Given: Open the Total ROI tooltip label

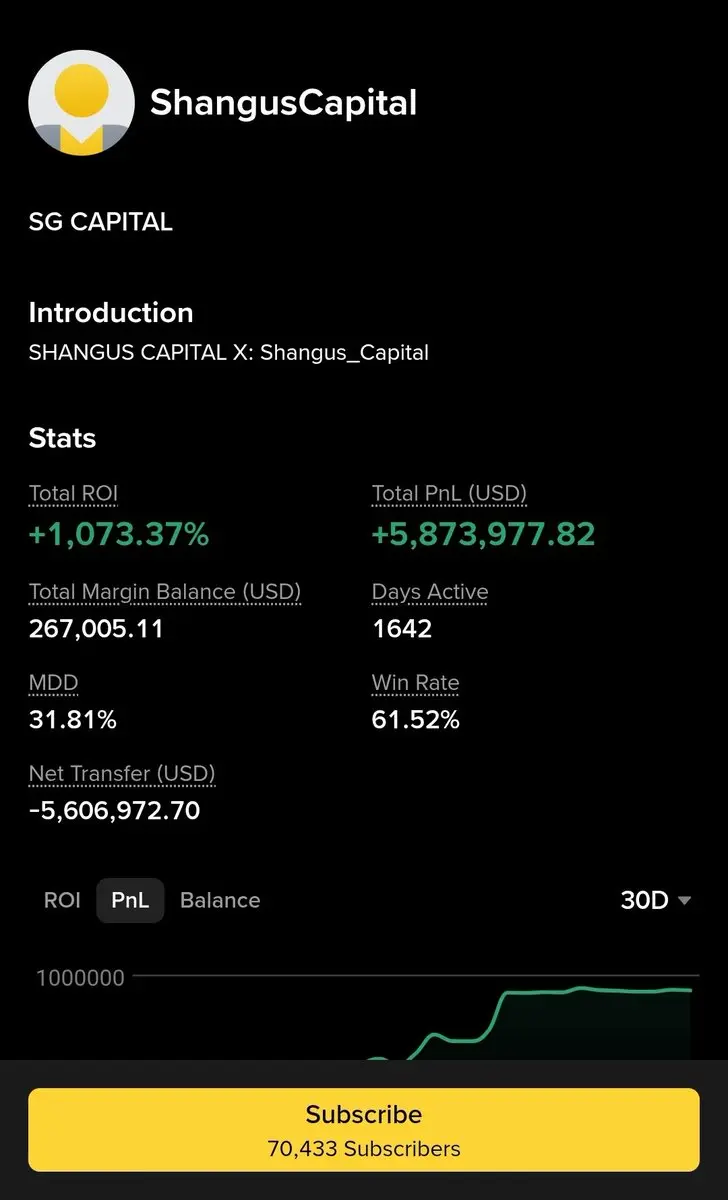Looking at the screenshot, I should pos(74,493).
